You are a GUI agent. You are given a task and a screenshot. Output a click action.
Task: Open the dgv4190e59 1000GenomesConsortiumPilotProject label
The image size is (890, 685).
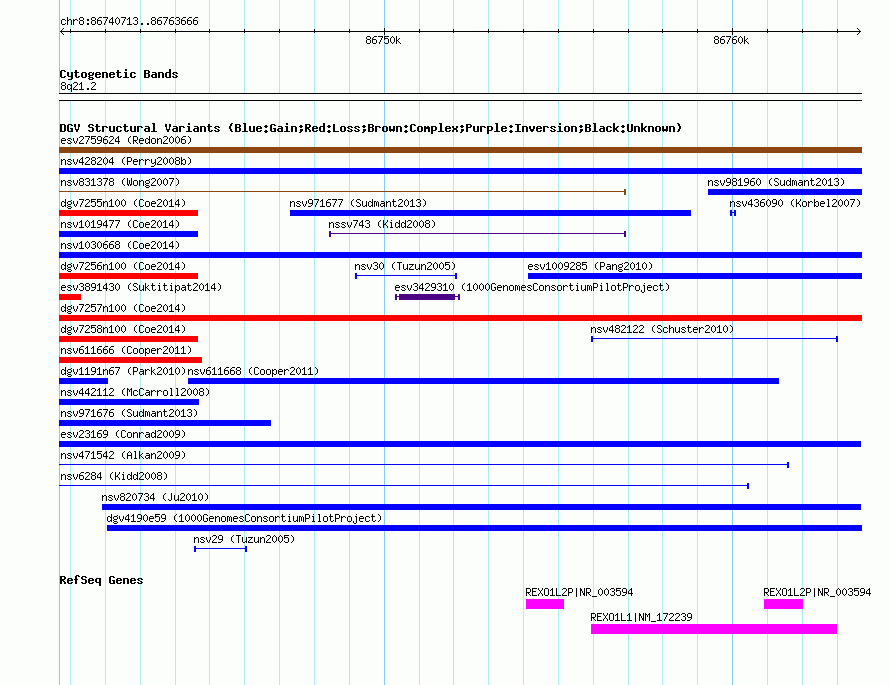tap(244, 518)
